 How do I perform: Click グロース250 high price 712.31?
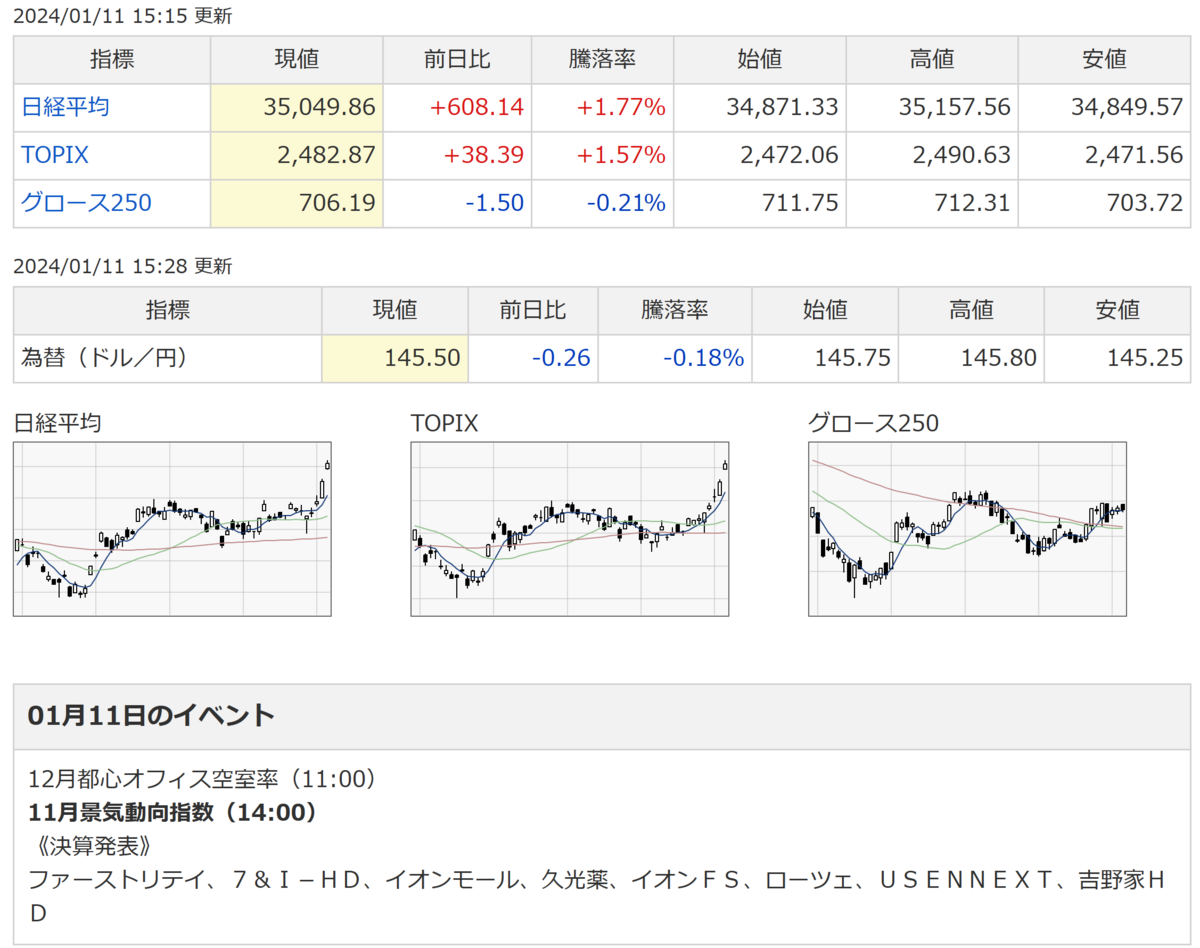973,203
